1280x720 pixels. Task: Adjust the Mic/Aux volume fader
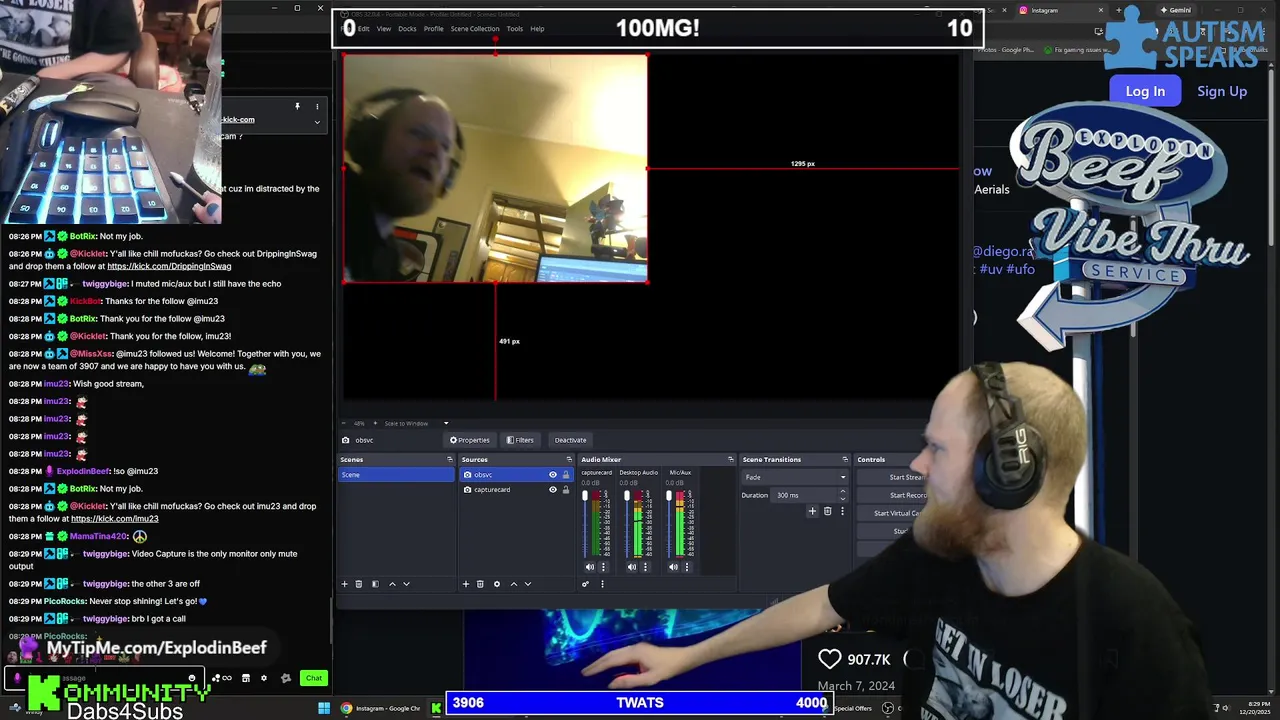coord(669,496)
